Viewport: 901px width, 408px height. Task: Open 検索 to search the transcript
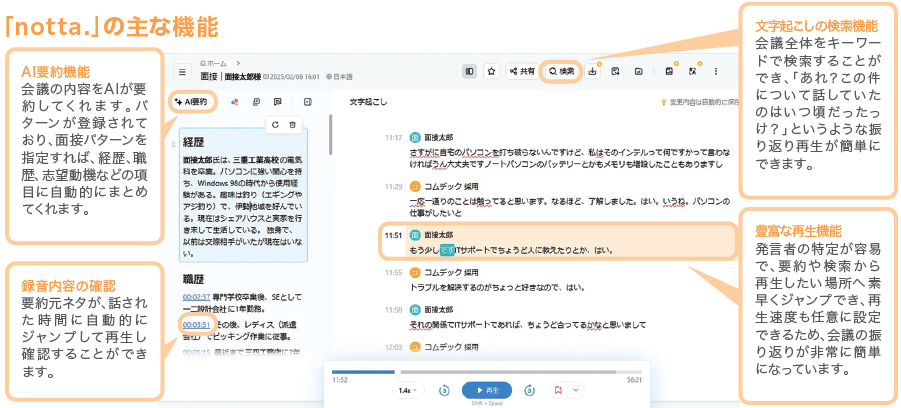point(561,71)
